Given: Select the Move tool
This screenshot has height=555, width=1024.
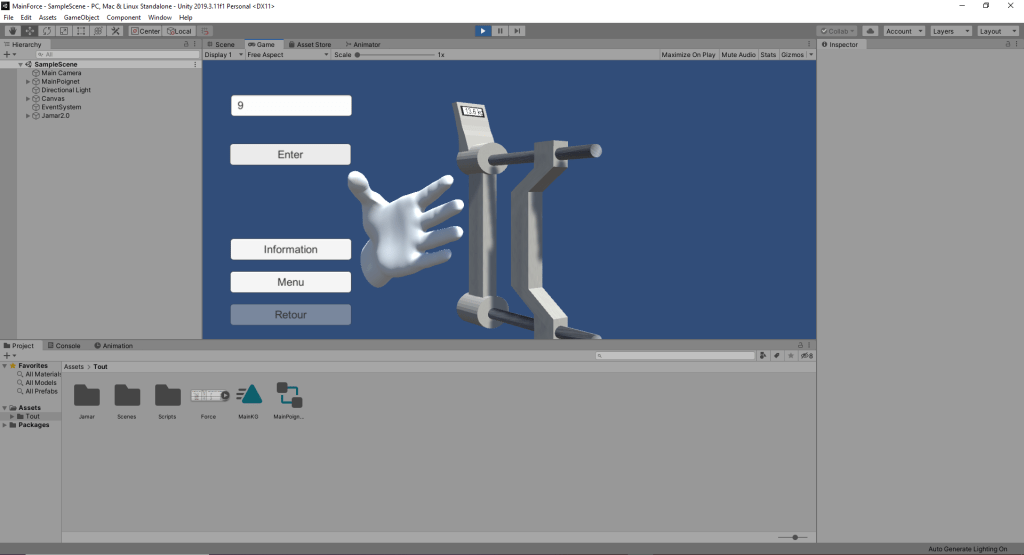Looking at the screenshot, I should coord(29,31).
